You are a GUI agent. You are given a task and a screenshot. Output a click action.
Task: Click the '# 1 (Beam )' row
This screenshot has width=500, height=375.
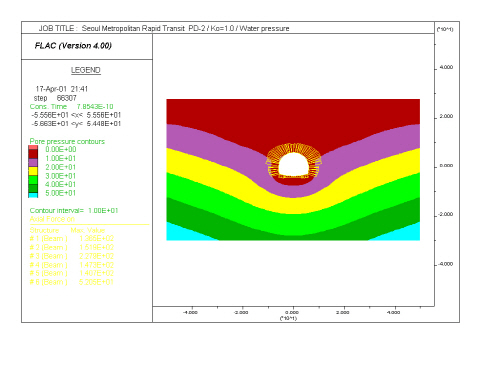[x=72, y=239]
